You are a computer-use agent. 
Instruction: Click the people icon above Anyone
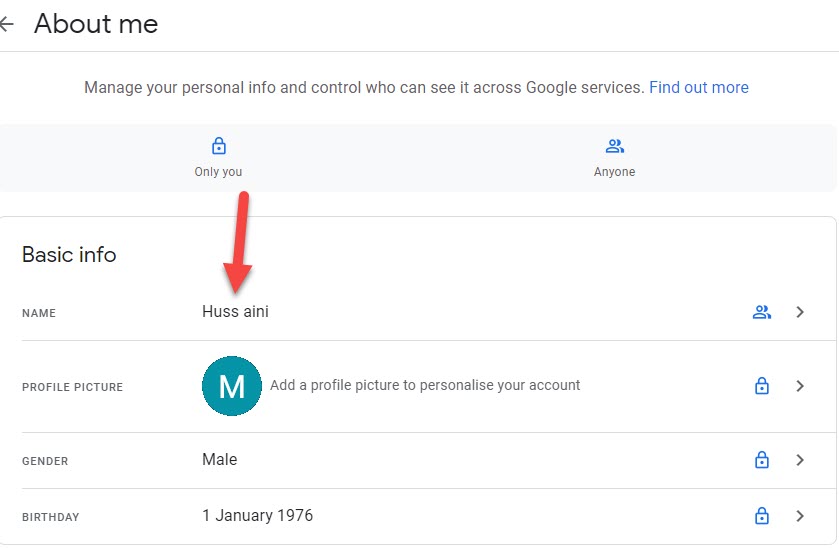615,146
